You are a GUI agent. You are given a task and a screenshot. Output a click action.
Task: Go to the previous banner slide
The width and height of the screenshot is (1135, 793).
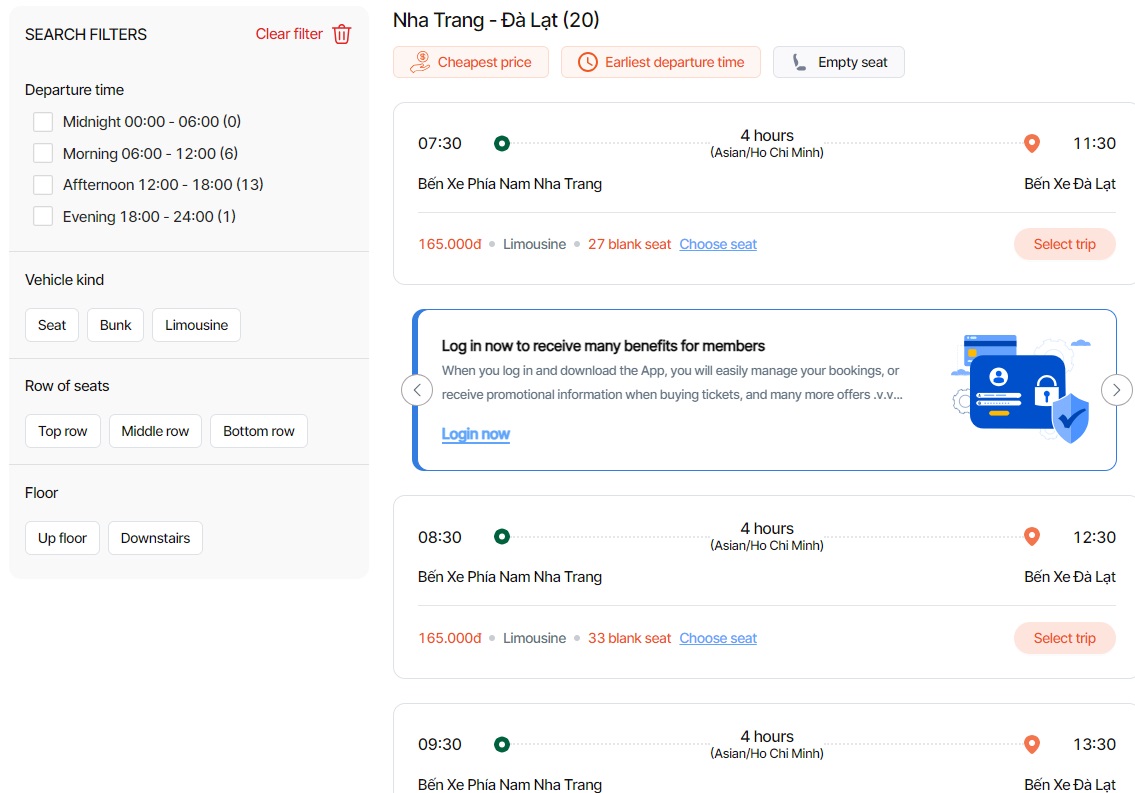[417, 389]
